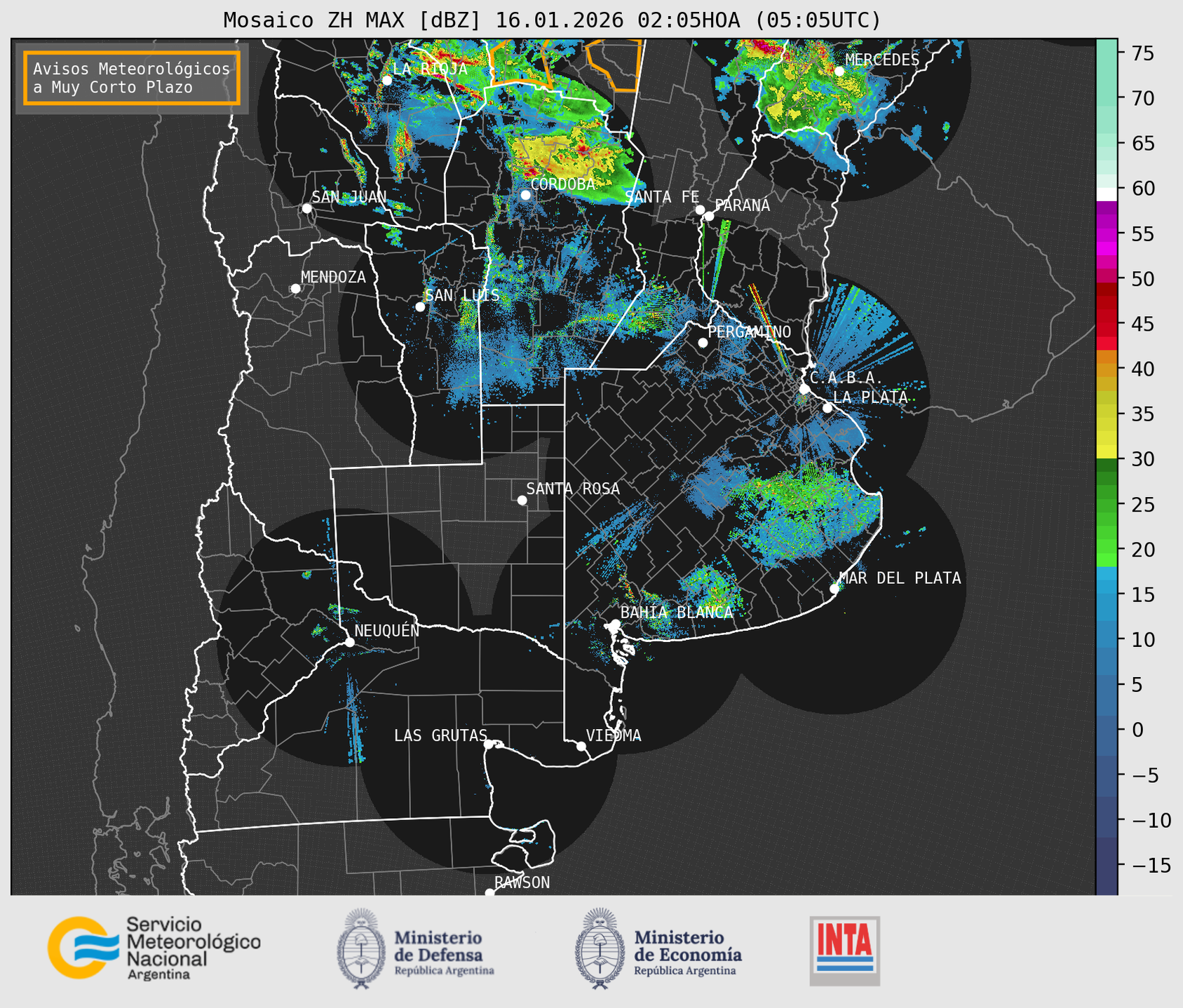Click the LA PLATA city marker dot
The height and width of the screenshot is (1008, 1183).
tap(827, 408)
